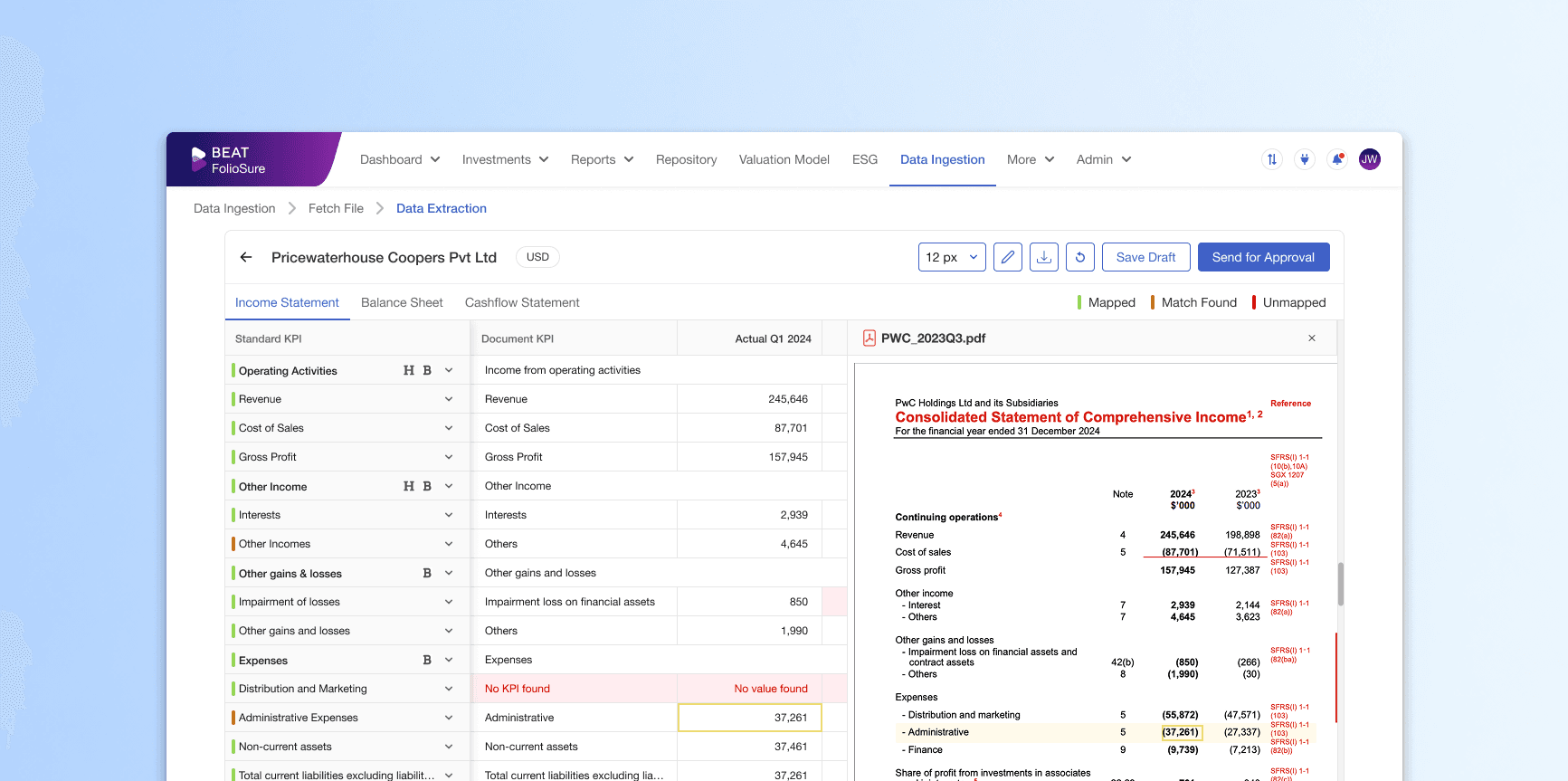Open the JW user avatar menu
Screen dimensions: 1568x781
pyautogui.click(x=1370, y=159)
